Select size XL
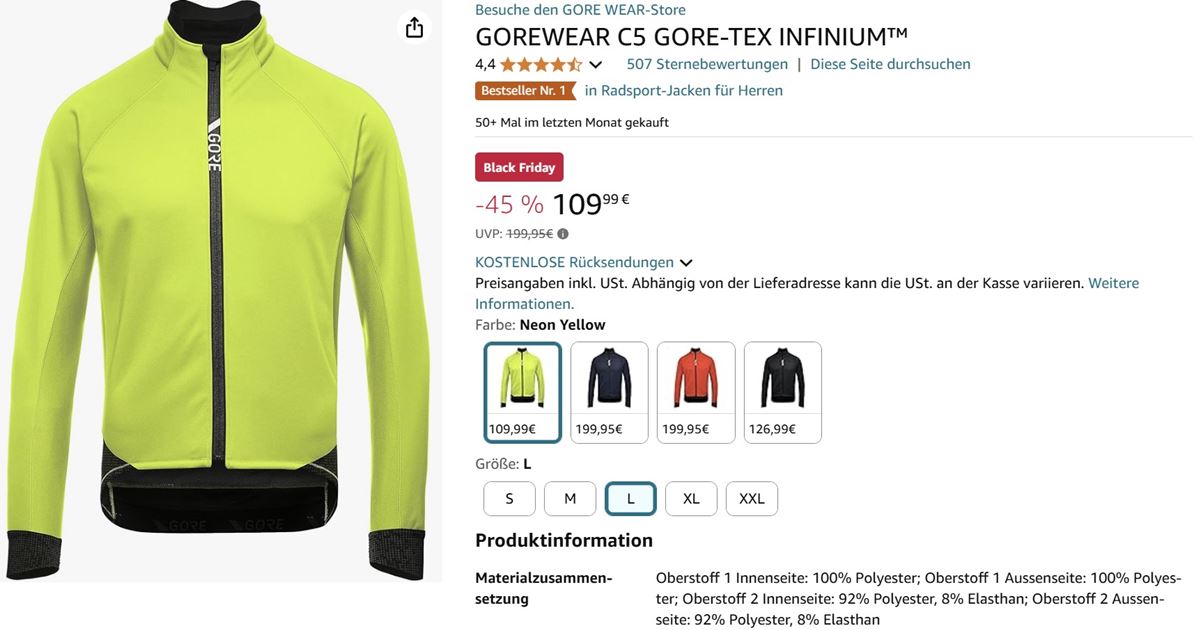1200x630 pixels. click(691, 499)
